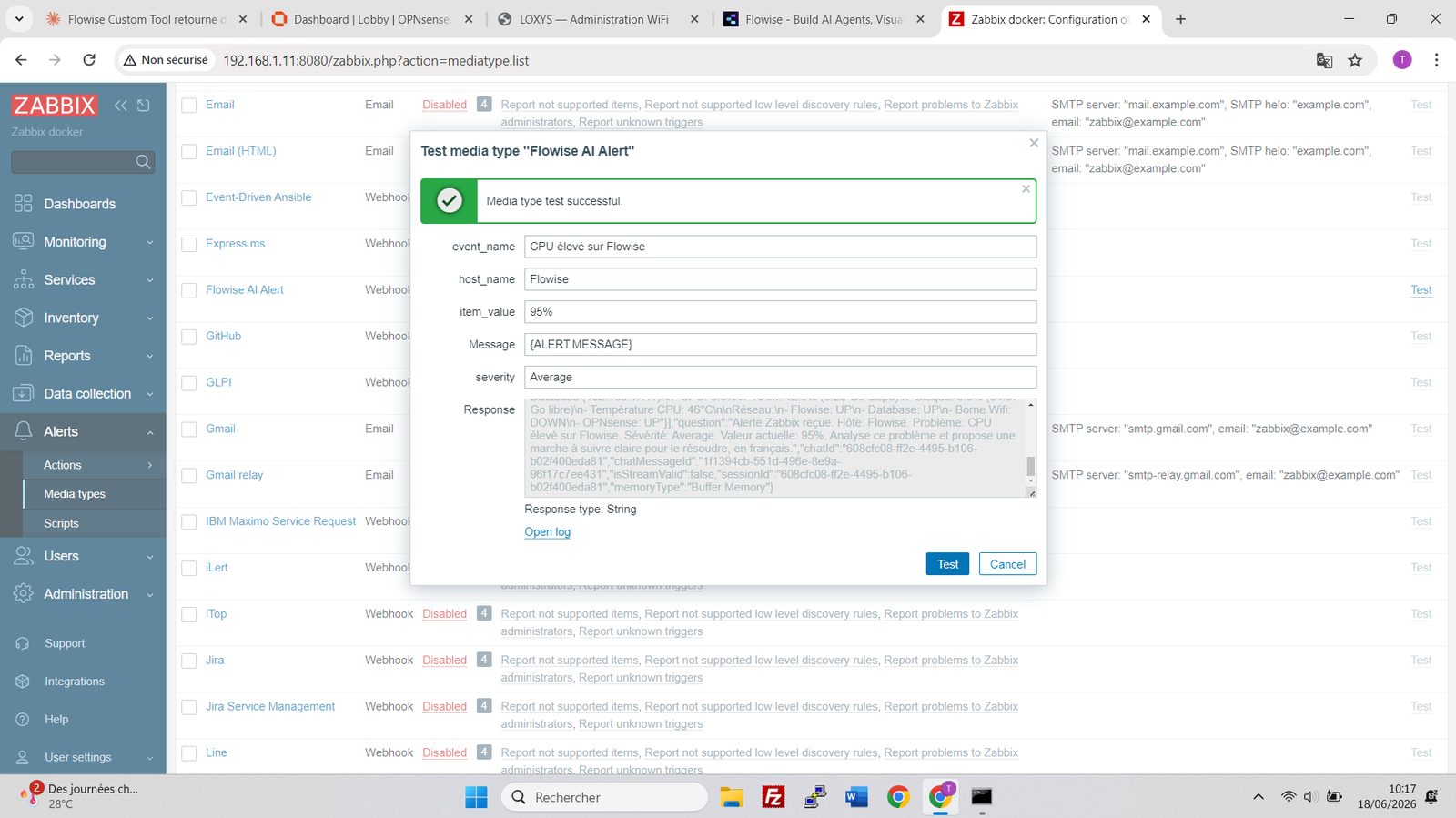Switch to the OPNsense Dashboard tab
Image resolution: width=1456 pixels, height=818 pixels.
[x=371, y=19]
